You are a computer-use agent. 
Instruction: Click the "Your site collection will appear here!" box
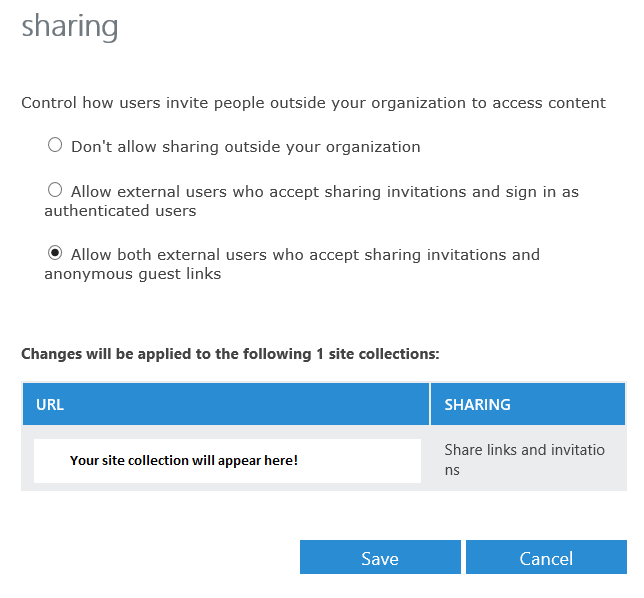227,461
